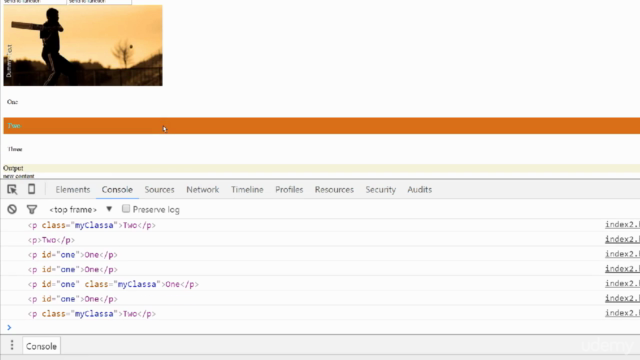Open the drawer three-dot menu icon
Screen dimensions: 640x360
(12, 345)
